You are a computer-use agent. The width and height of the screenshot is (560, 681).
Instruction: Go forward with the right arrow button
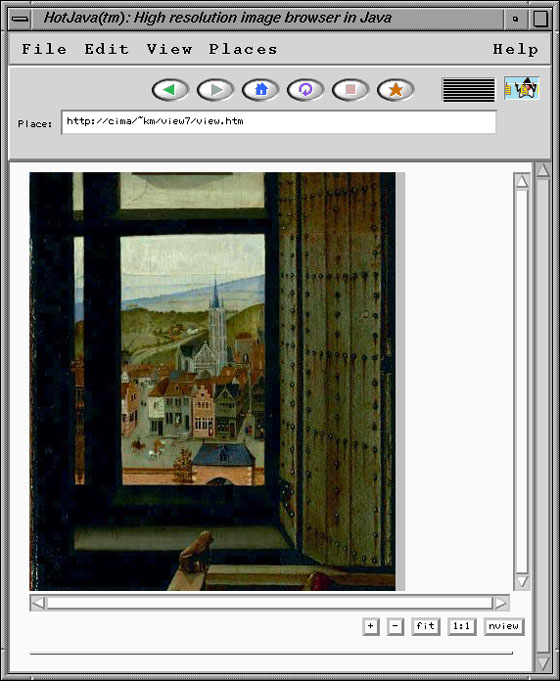pos(215,90)
